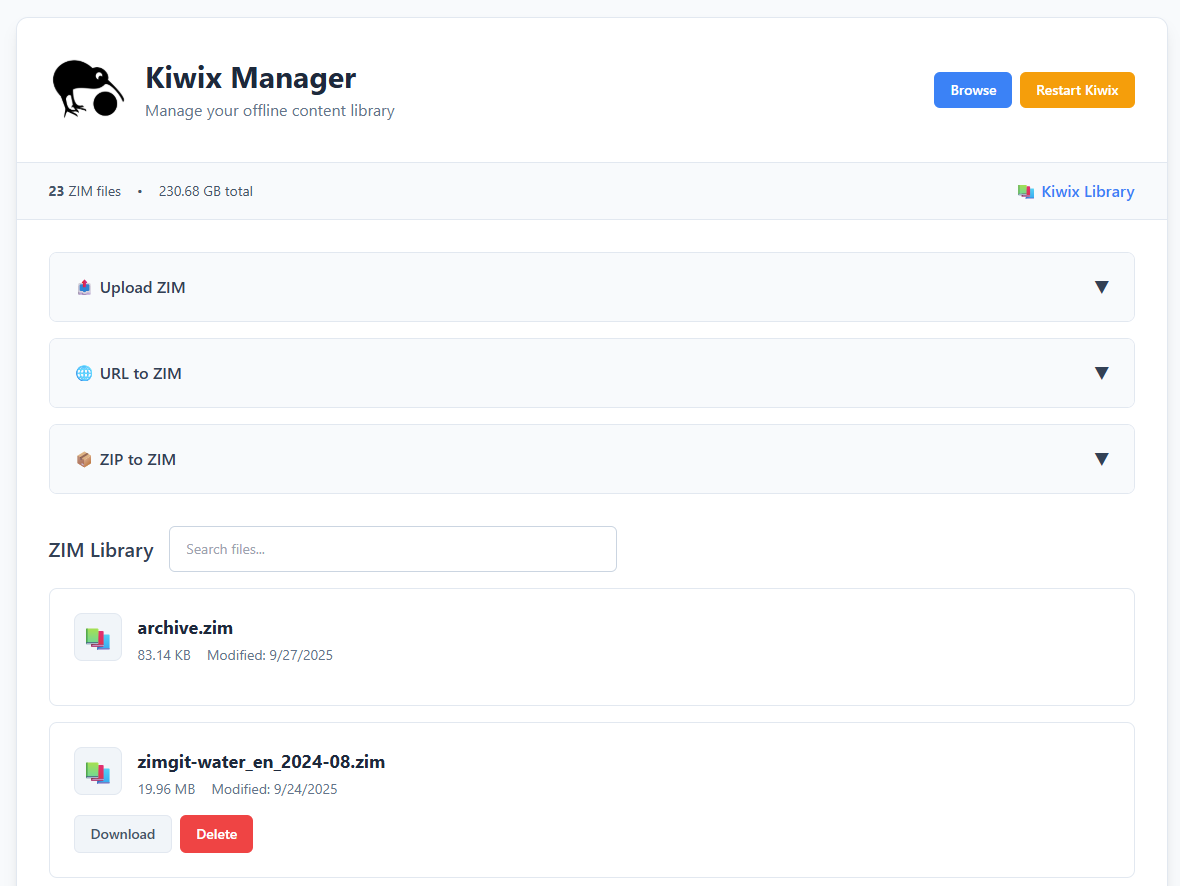Download zimgit-water_en_2024-08.zim

pos(123,834)
